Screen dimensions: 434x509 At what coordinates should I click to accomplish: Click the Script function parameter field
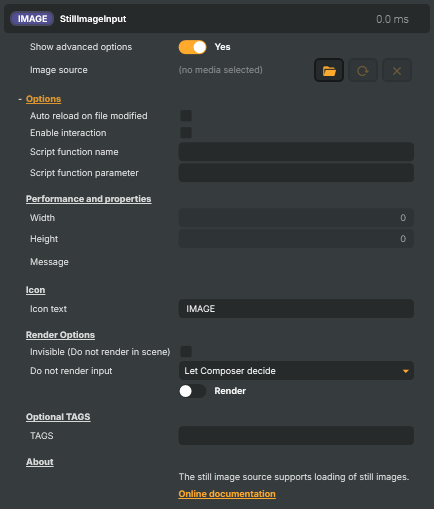pos(296,173)
